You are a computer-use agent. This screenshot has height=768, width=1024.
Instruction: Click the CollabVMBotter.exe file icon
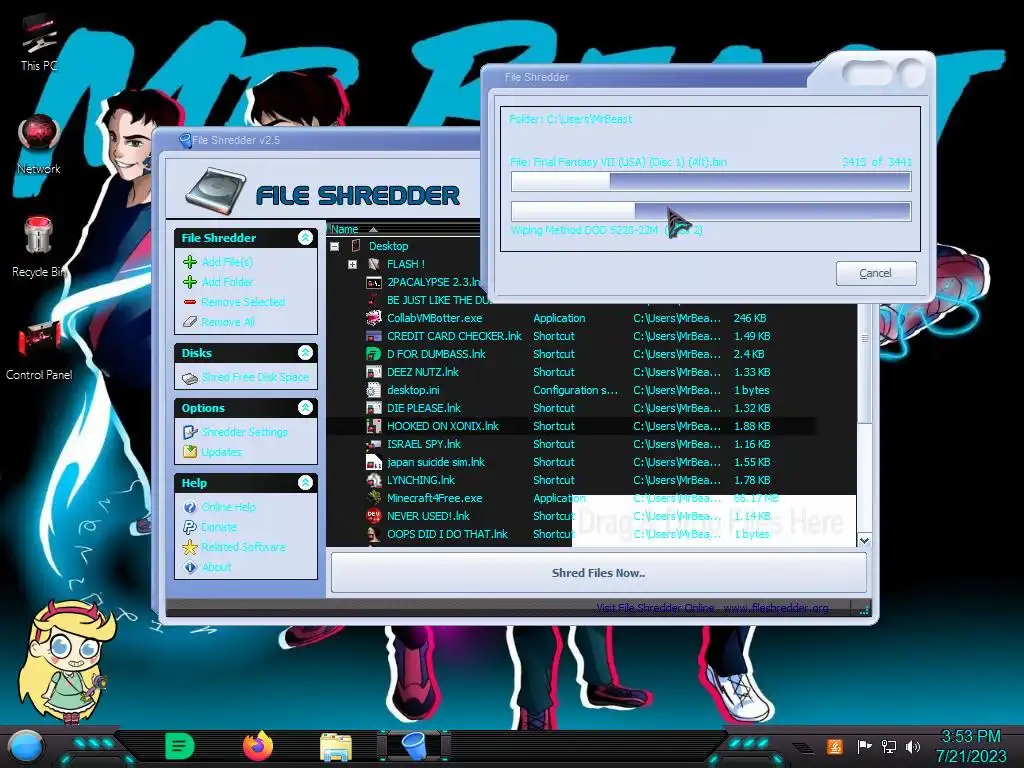coord(374,318)
